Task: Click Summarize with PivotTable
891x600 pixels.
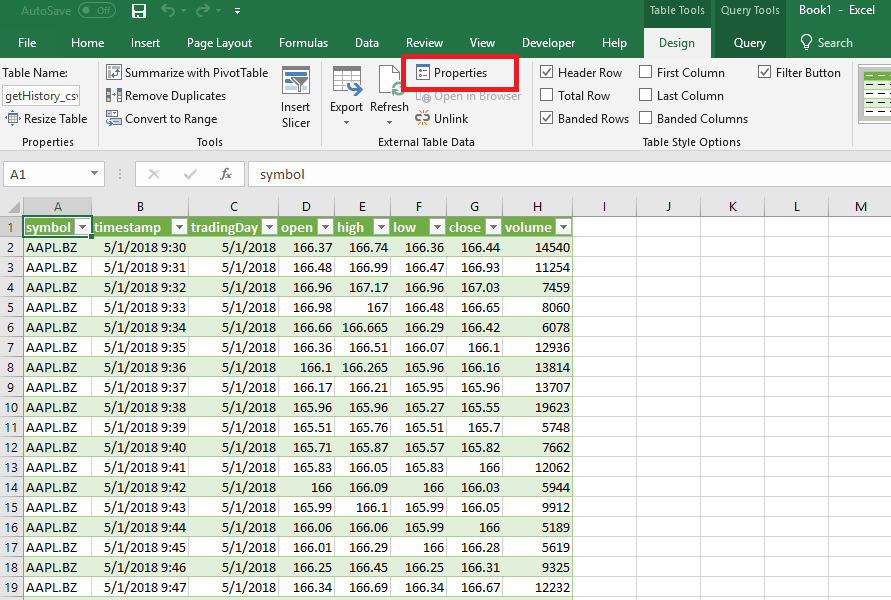Action: [187, 73]
